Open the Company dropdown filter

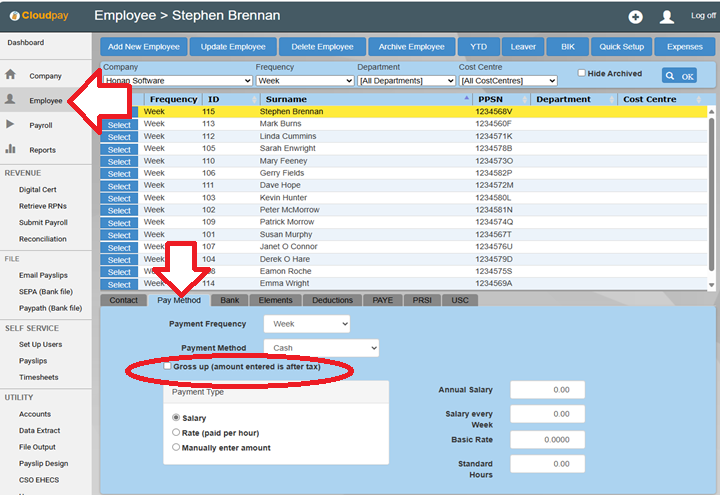(x=175, y=81)
